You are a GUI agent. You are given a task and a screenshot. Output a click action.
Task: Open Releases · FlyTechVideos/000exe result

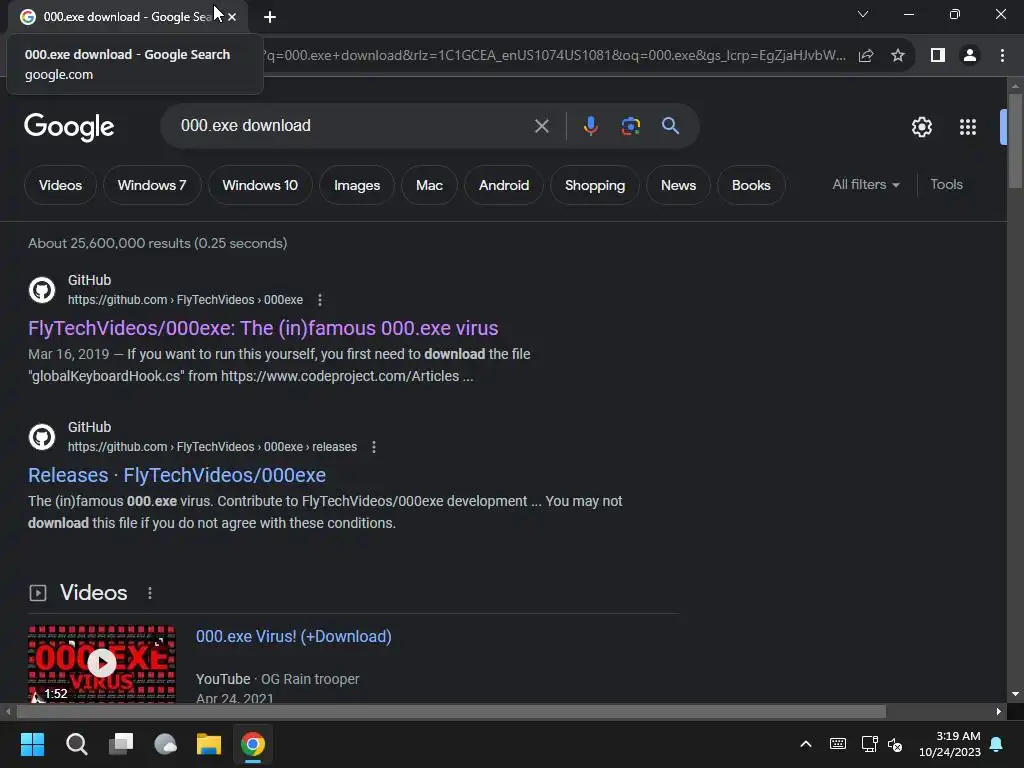coord(177,475)
